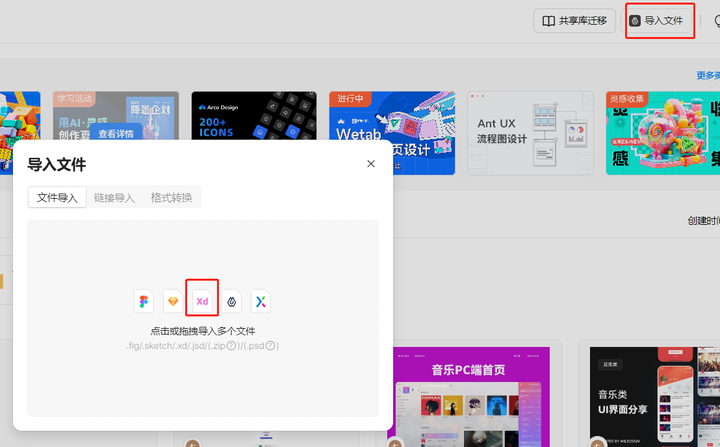
Task: Select the Adobe Xd file icon
Action: [202, 301]
